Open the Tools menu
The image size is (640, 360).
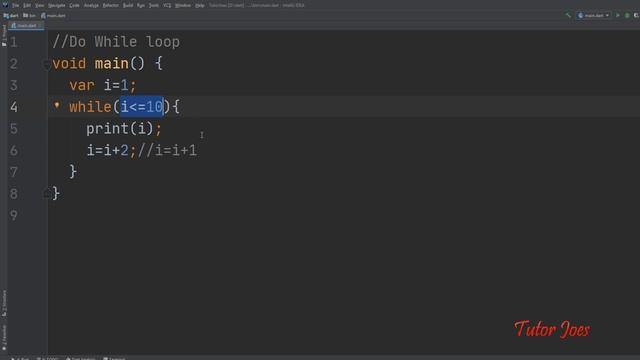pos(154,5)
